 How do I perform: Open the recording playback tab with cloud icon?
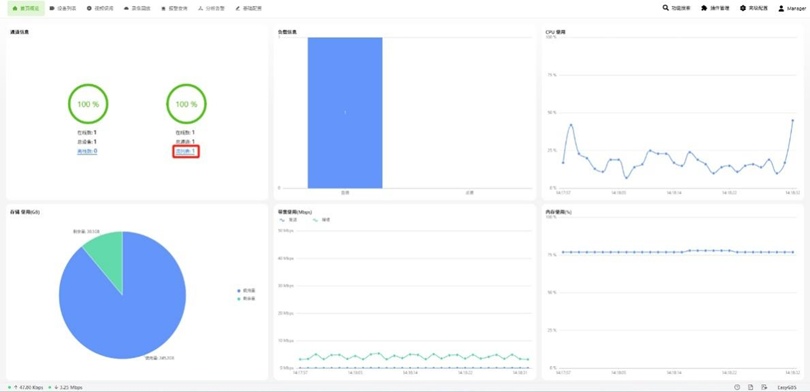[137, 8]
